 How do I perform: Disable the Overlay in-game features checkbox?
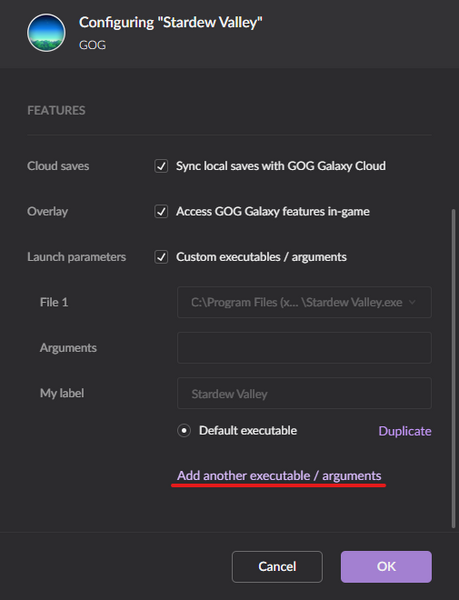click(x=161, y=212)
